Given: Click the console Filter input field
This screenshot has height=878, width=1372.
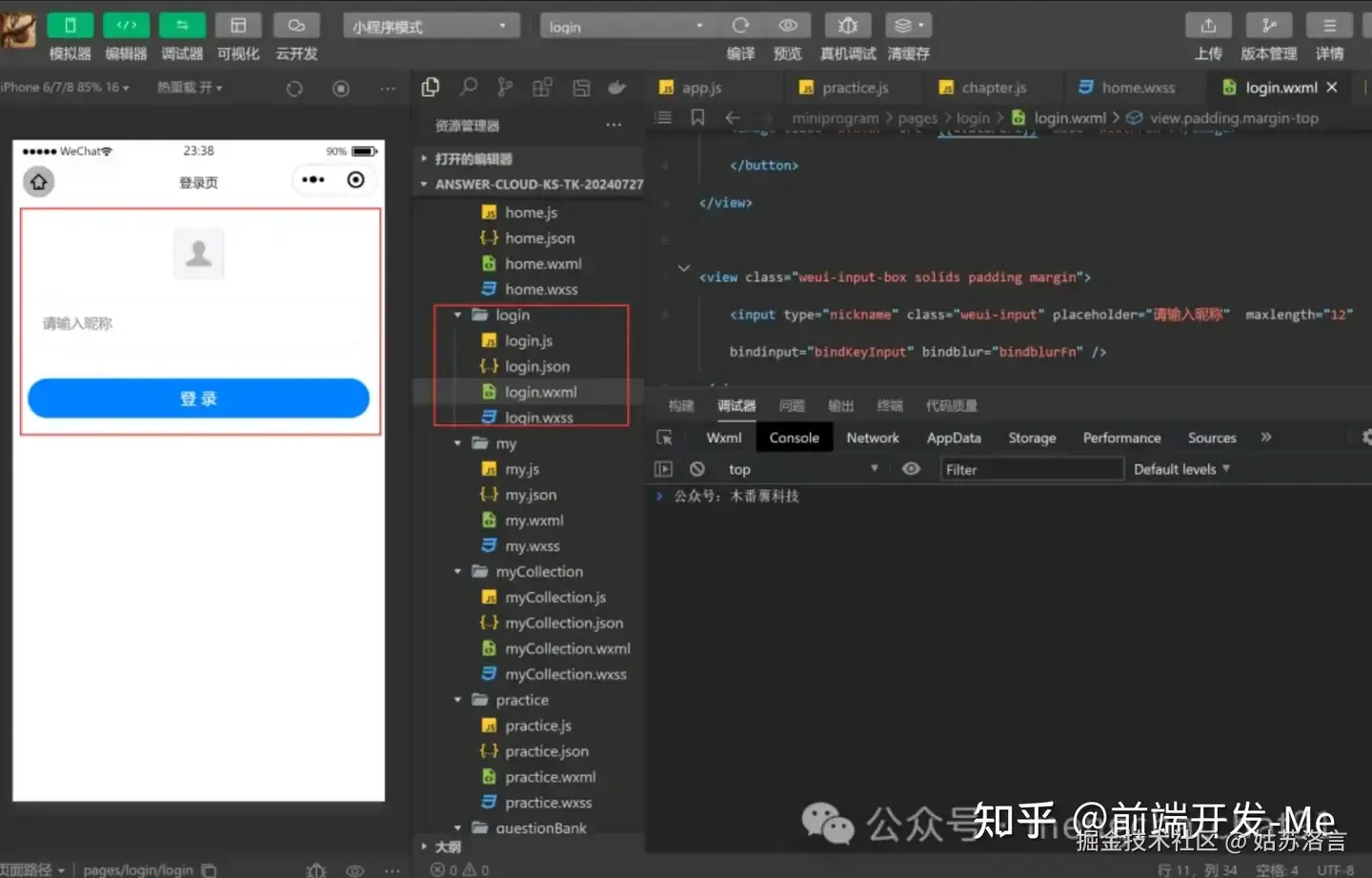Looking at the screenshot, I should (1032, 469).
